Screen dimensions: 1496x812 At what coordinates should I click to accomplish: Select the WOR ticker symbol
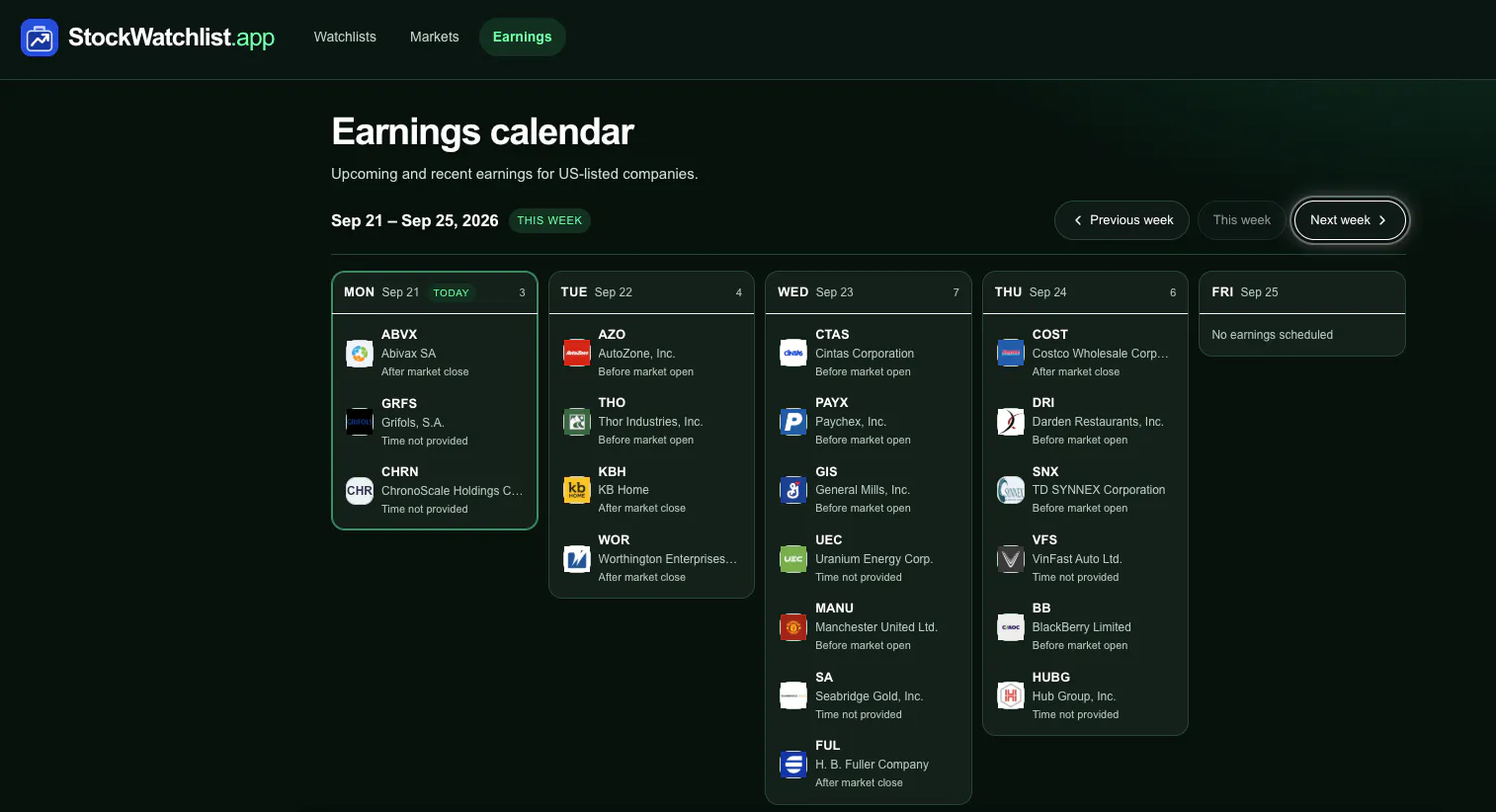[x=614, y=540]
